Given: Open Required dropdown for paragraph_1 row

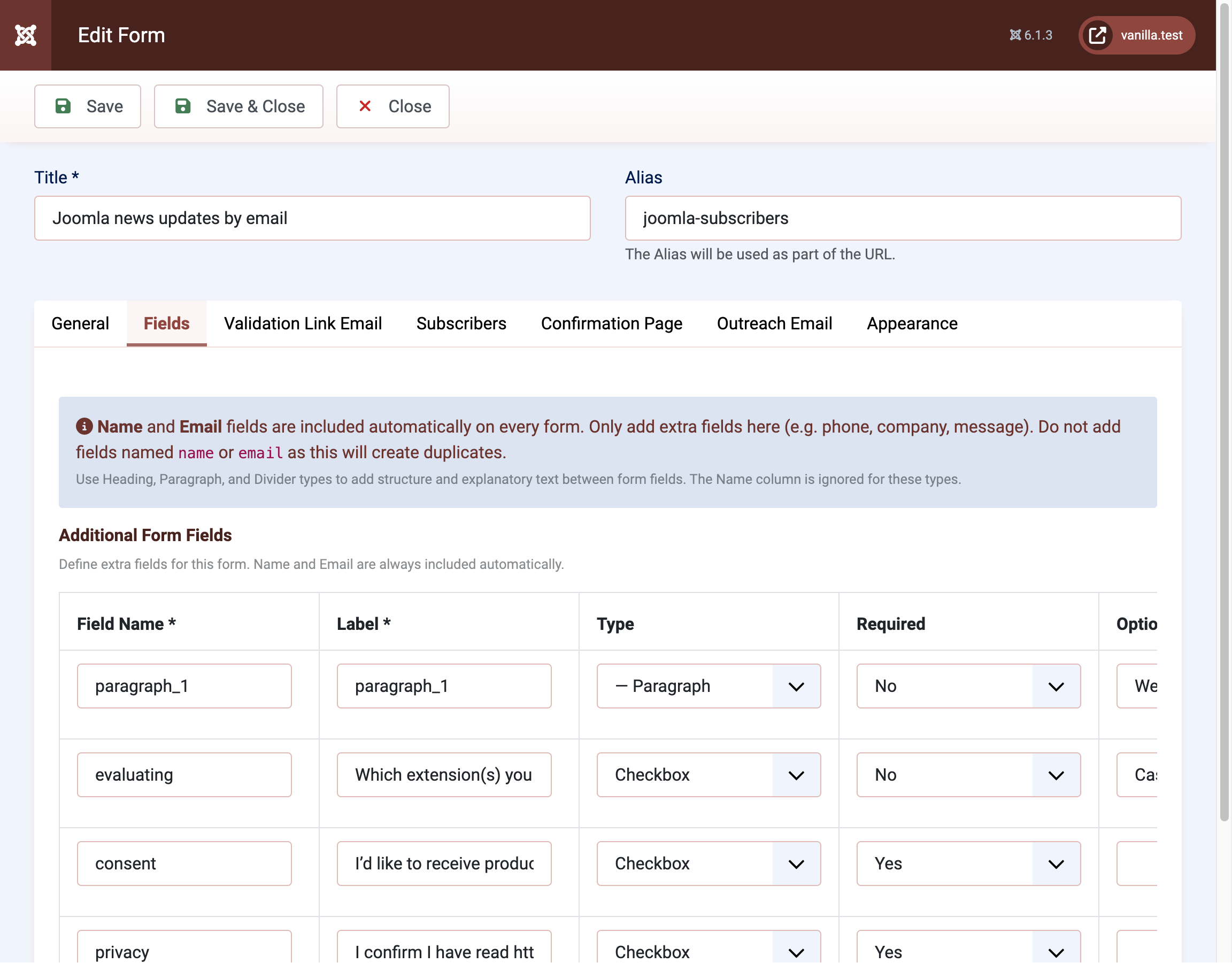Looking at the screenshot, I should coord(968,685).
